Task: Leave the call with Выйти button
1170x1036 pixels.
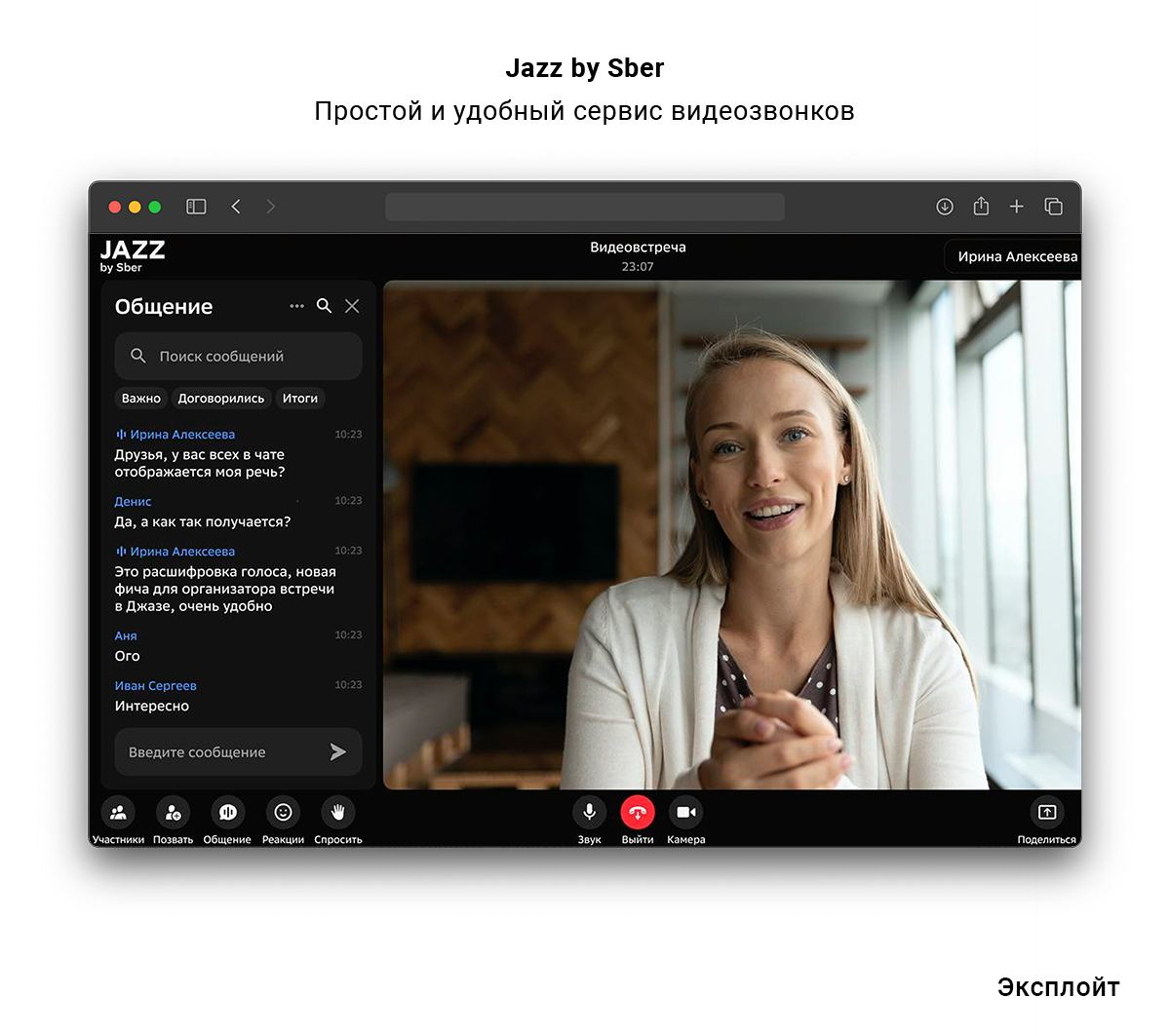Action: coord(638,812)
